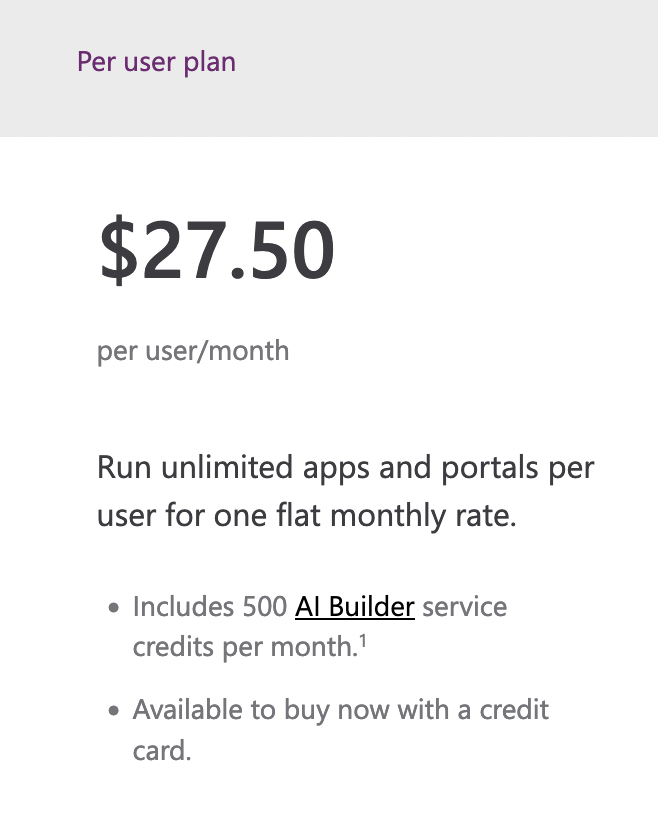
Task: Select the $27.50 price text
Action: point(216,250)
